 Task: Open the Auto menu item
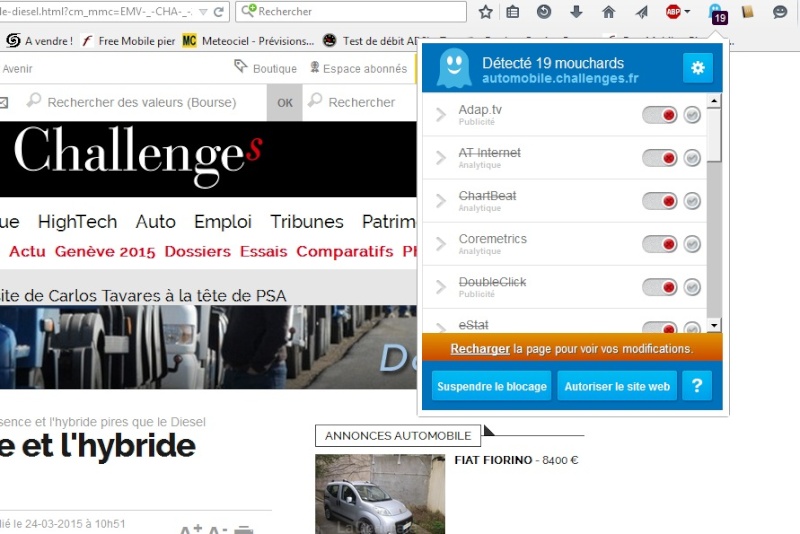pos(156,221)
